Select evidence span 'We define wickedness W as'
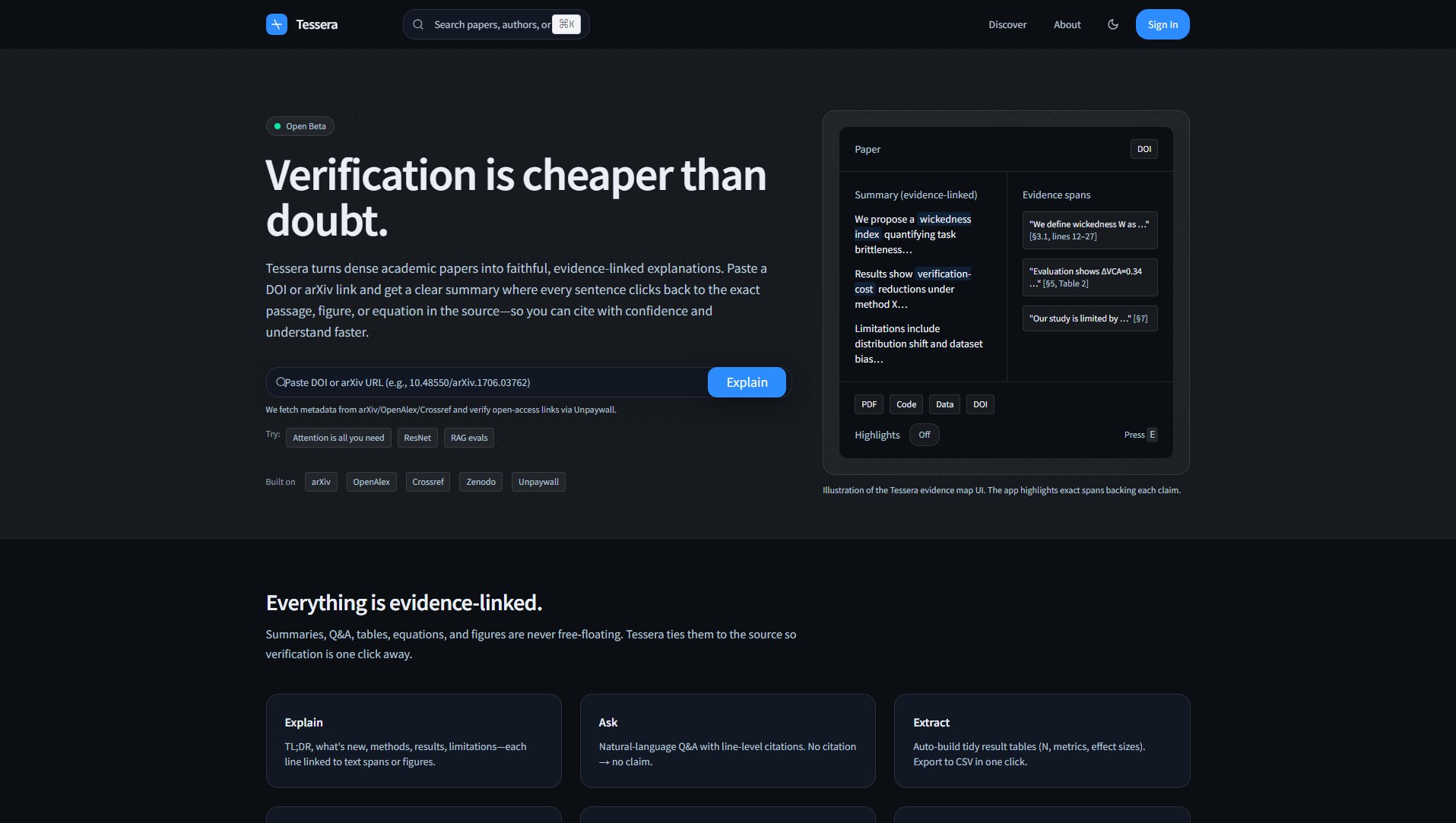1456x823 pixels. [x=1090, y=230]
